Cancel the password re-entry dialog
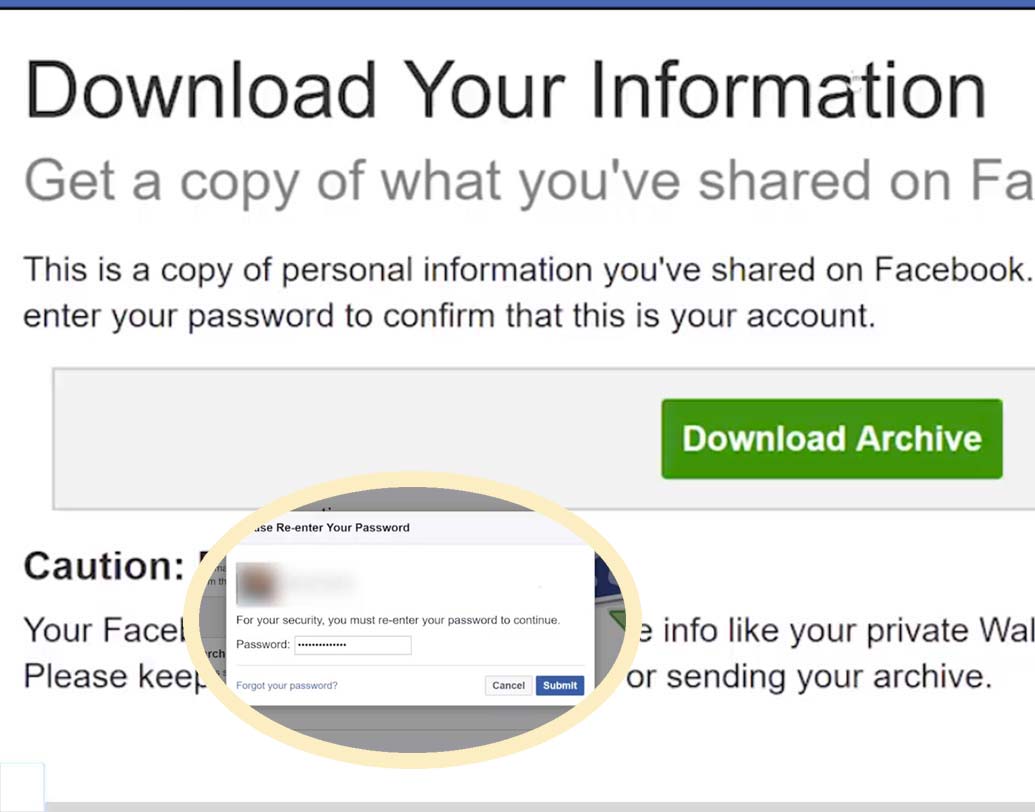The width and height of the screenshot is (1035, 812). click(x=508, y=685)
